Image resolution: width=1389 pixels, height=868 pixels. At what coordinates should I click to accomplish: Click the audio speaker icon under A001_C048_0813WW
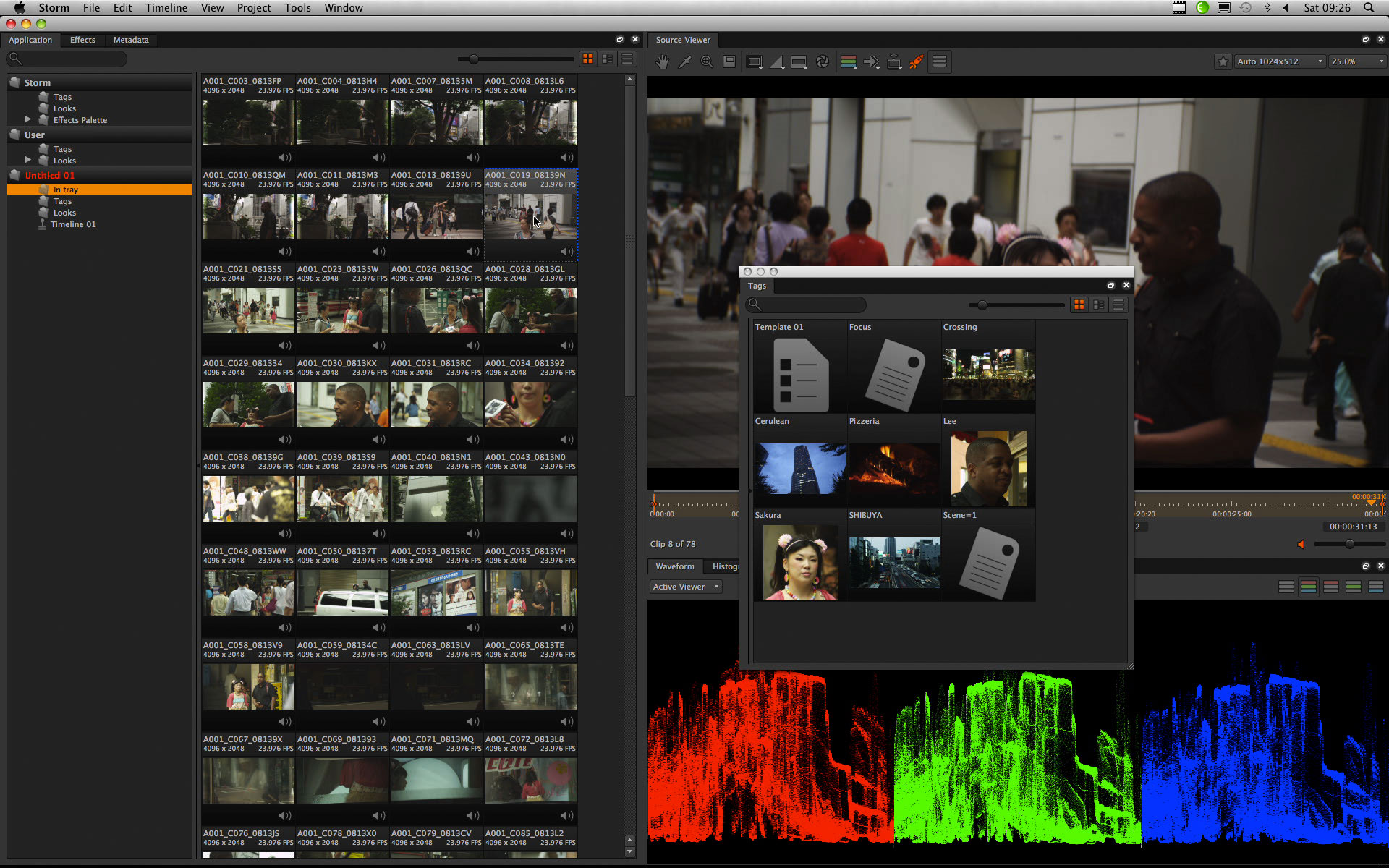(x=284, y=627)
